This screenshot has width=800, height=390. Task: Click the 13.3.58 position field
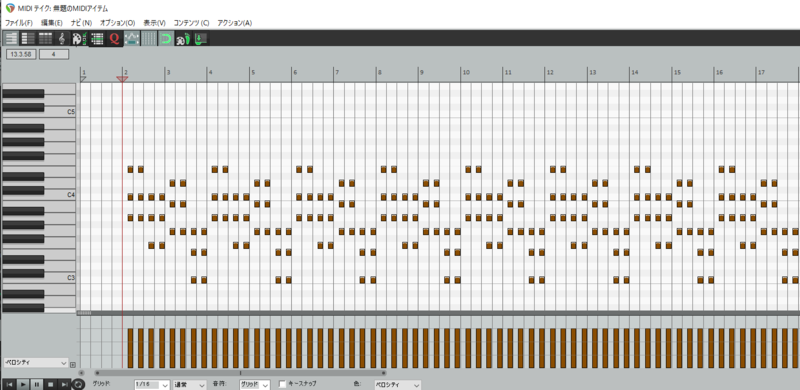tap(21, 54)
